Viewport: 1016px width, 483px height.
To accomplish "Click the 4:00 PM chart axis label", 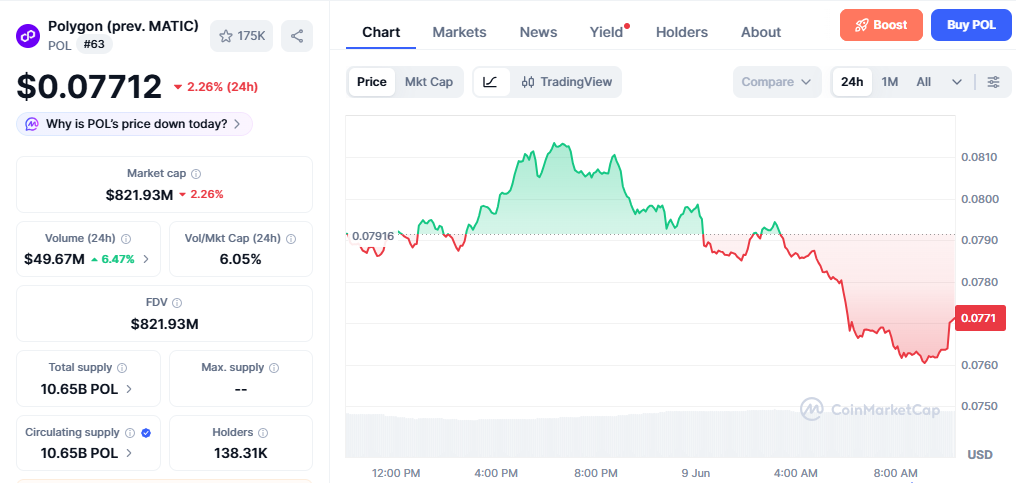I will 495,473.
